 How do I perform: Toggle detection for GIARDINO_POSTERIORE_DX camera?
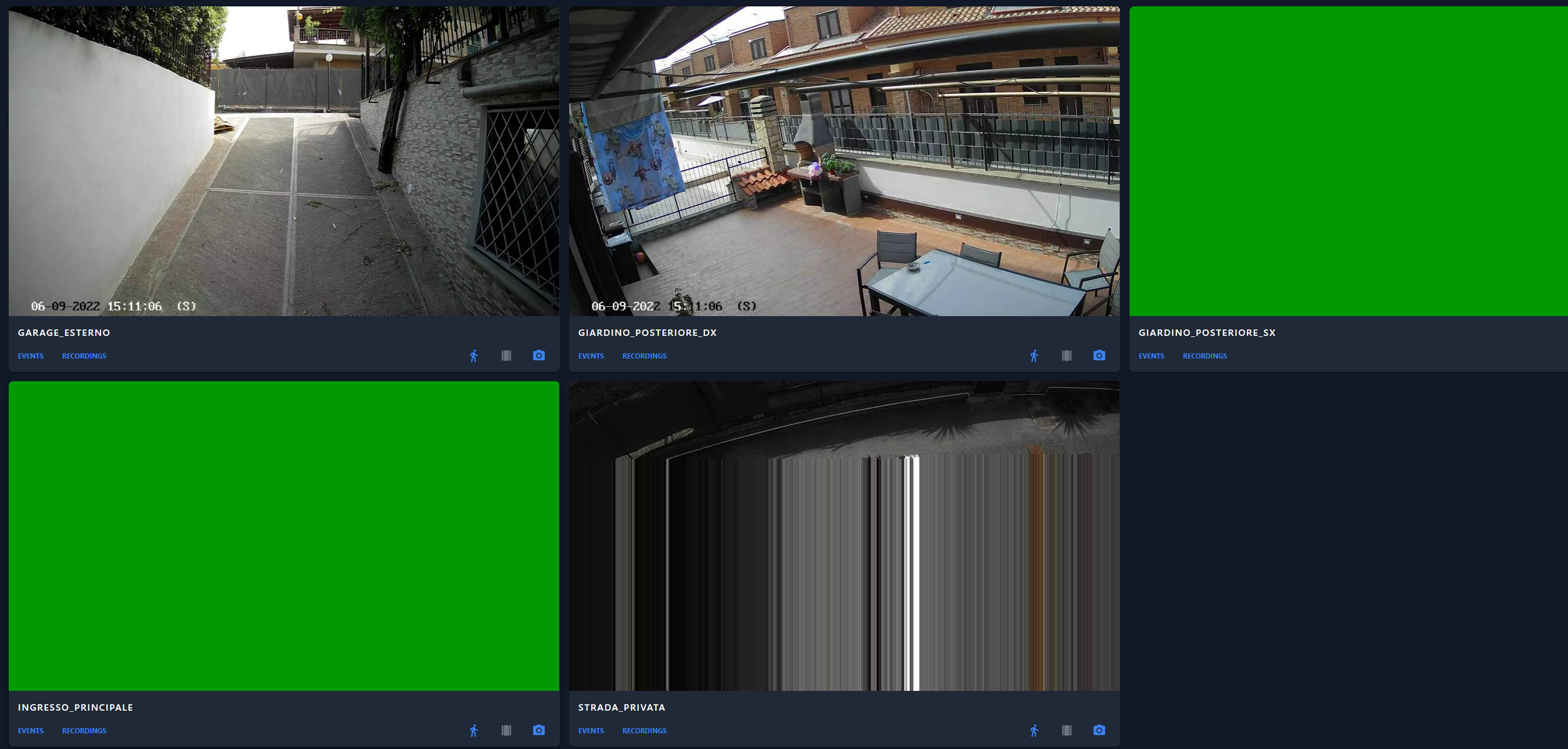coord(1034,356)
